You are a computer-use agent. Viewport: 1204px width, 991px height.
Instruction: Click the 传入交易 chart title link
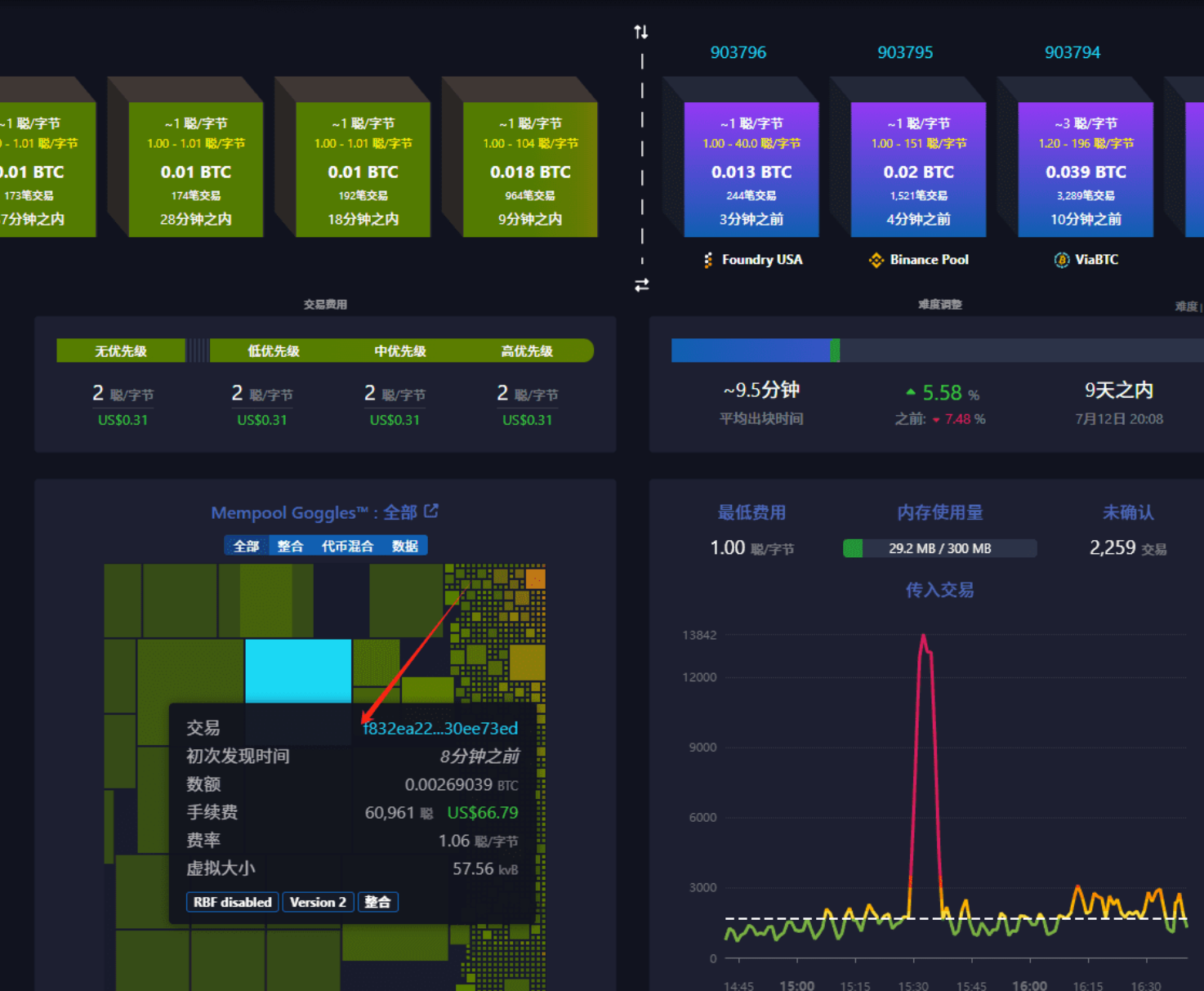coord(939,590)
